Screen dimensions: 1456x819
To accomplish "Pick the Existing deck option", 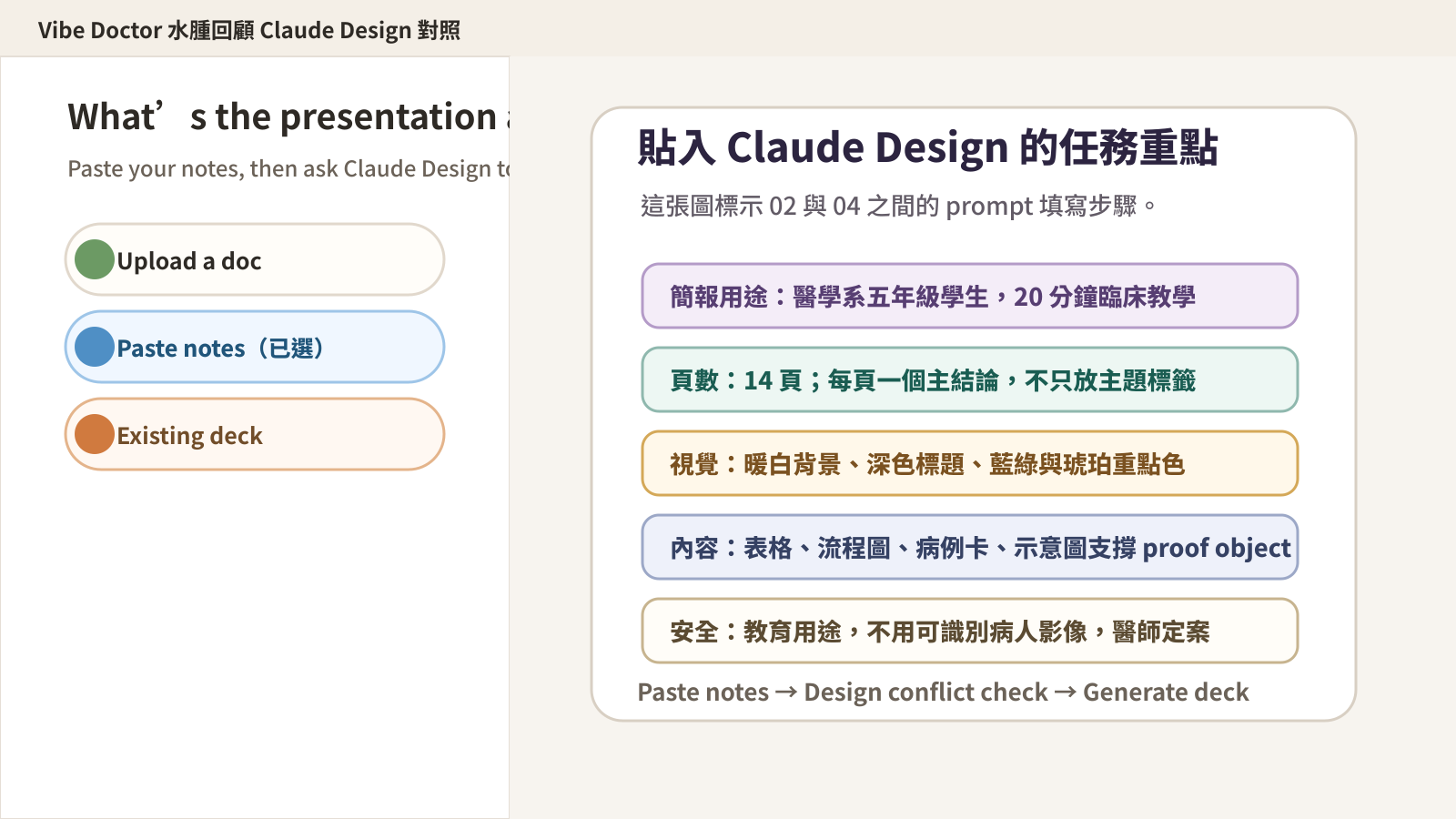I will tap(255, 434).
